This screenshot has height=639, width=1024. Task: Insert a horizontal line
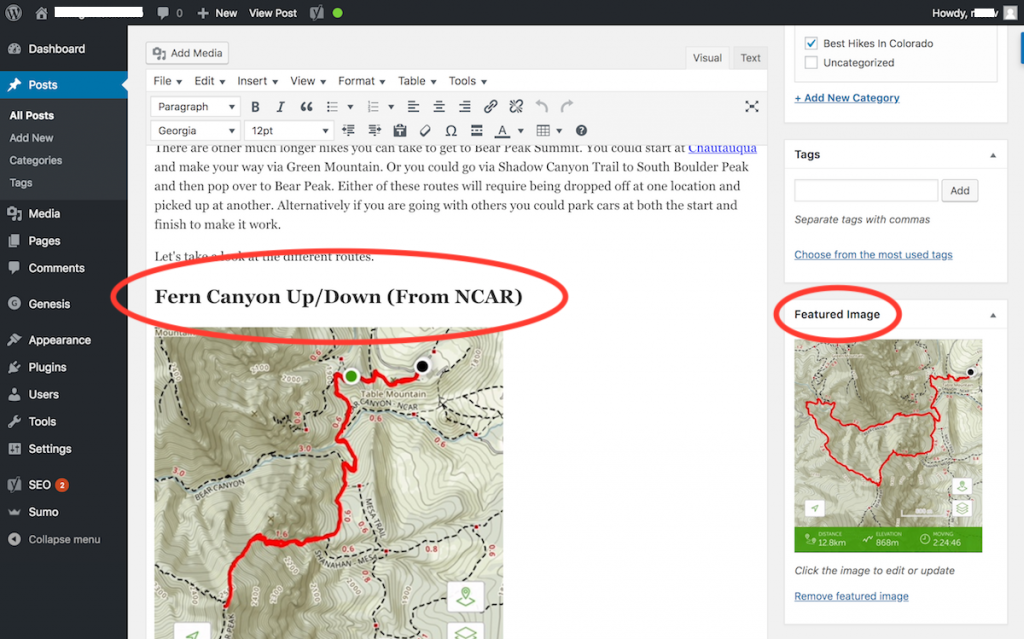point(477,131)
